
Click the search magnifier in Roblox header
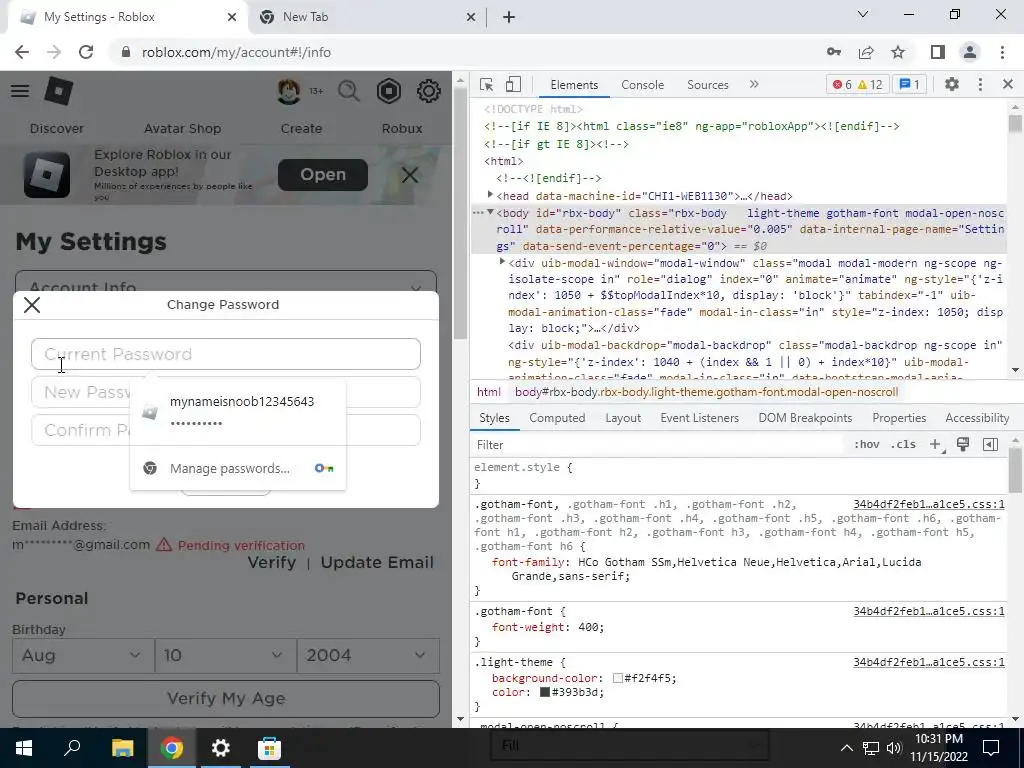pyautogui.click(x=349, y=91)
